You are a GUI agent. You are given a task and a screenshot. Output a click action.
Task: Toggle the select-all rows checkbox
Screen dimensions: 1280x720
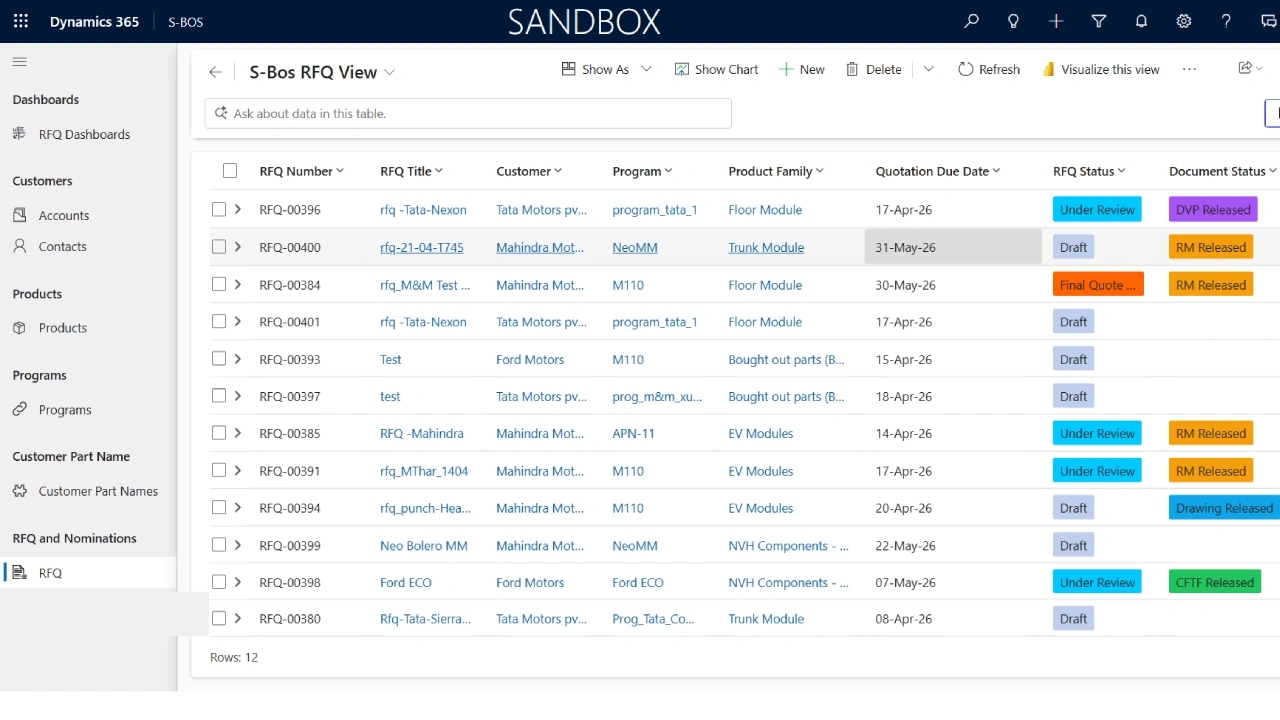click(x=230, y=171)
